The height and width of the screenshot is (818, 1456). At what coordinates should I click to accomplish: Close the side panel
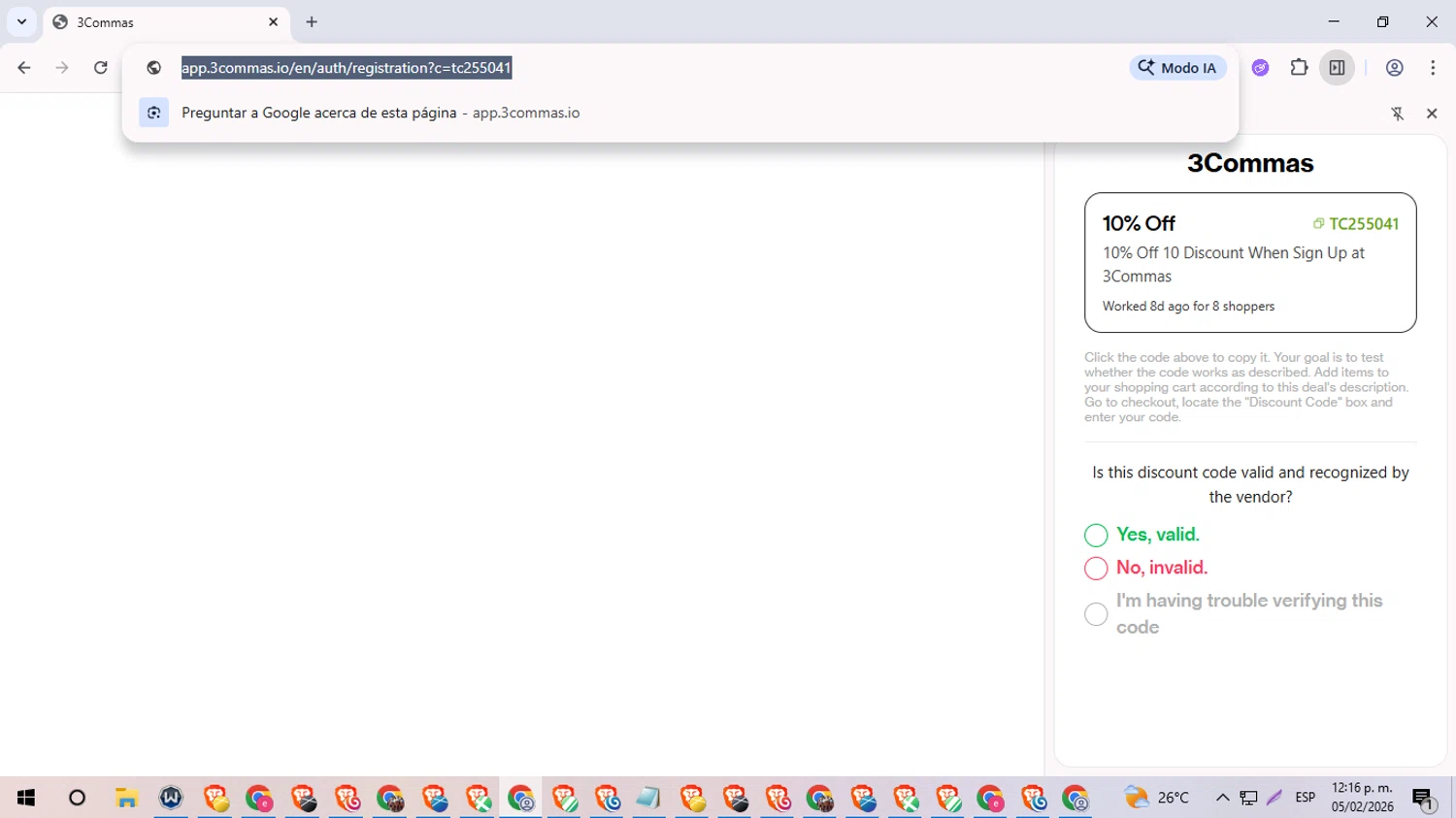(1432, 114)
